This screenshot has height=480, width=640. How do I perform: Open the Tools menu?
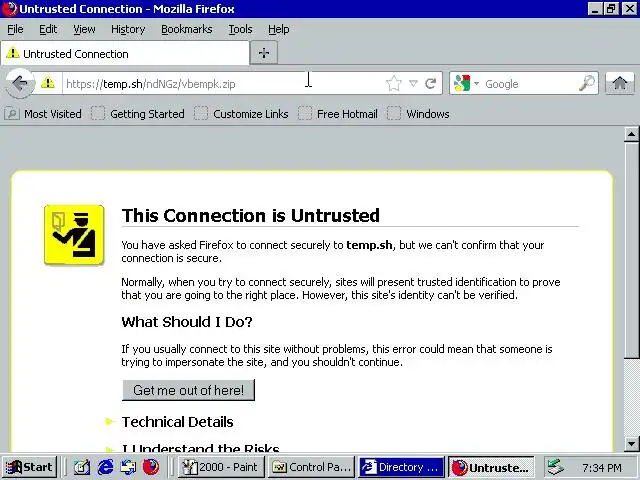(x=240, y=29)
